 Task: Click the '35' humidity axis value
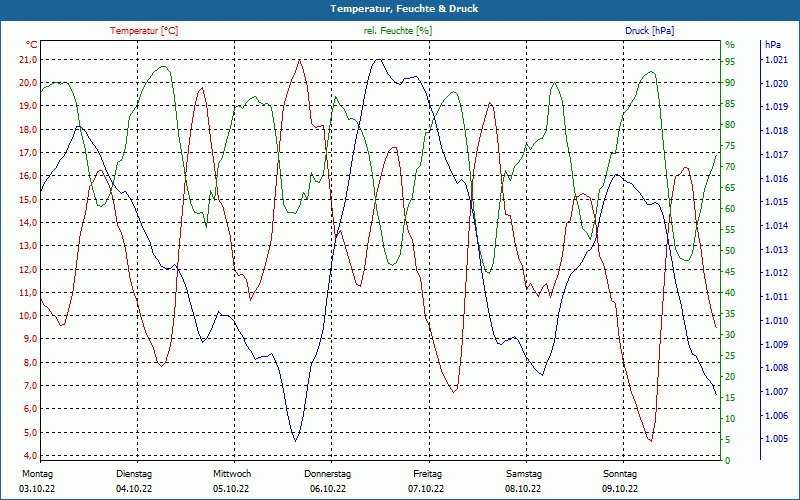[x=730, y=314]
